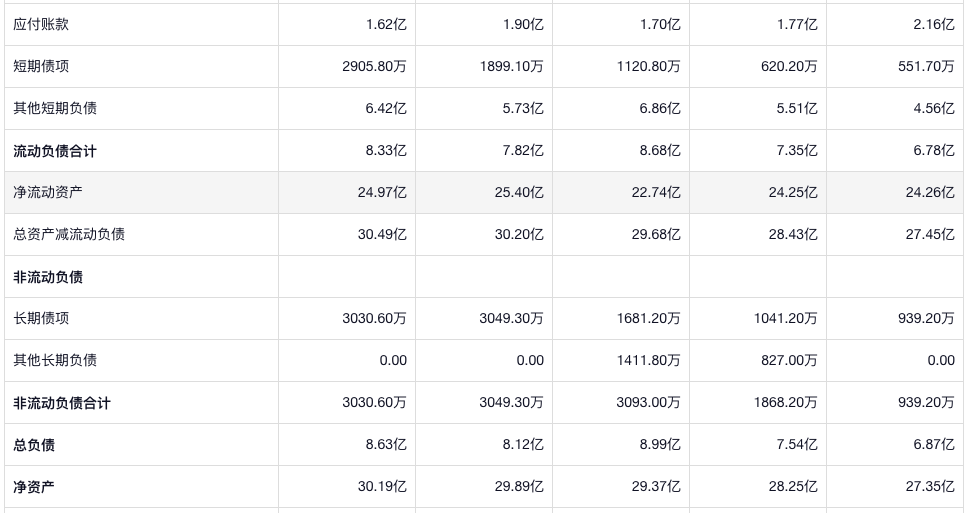Select the 30.19亿 净资产 value

pos(382,487)
